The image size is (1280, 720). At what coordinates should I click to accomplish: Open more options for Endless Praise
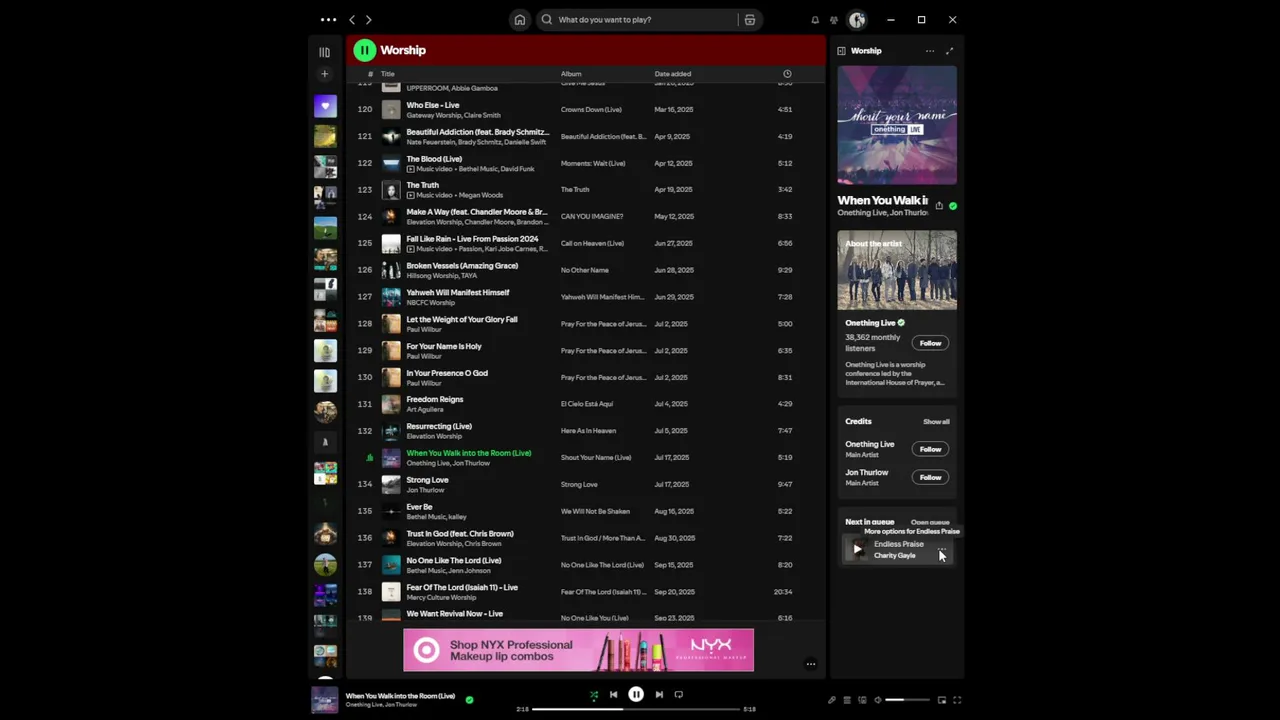tap(942, 550)
